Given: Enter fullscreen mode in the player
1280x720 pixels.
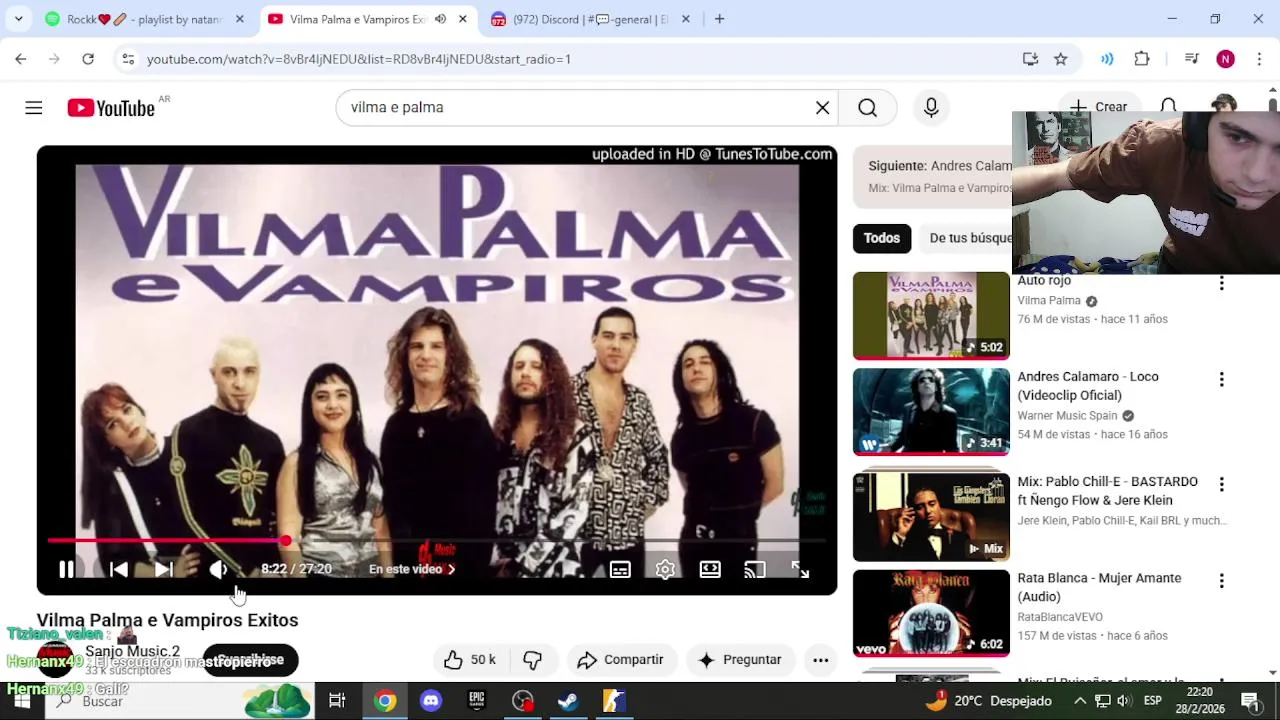Looking at the screenshot, I should [800, 569].
